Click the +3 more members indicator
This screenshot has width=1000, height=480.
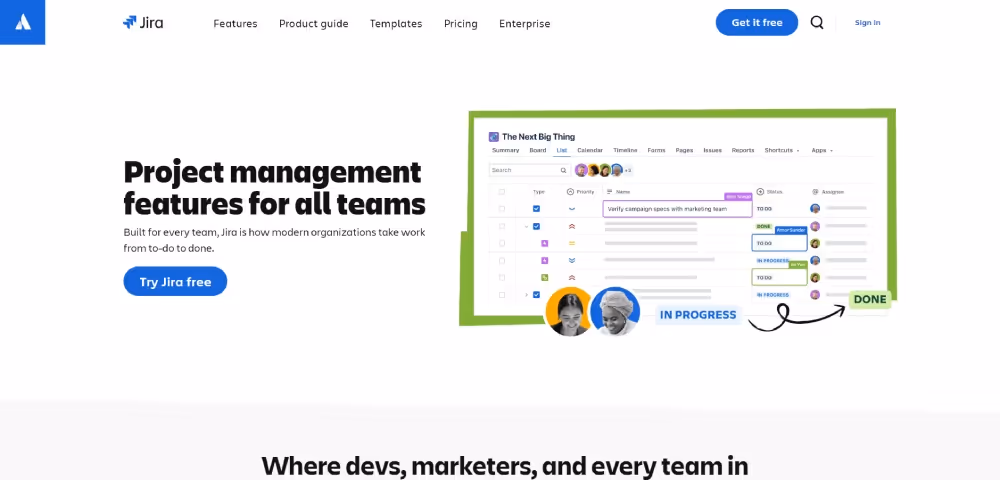(x=628, y=170)
